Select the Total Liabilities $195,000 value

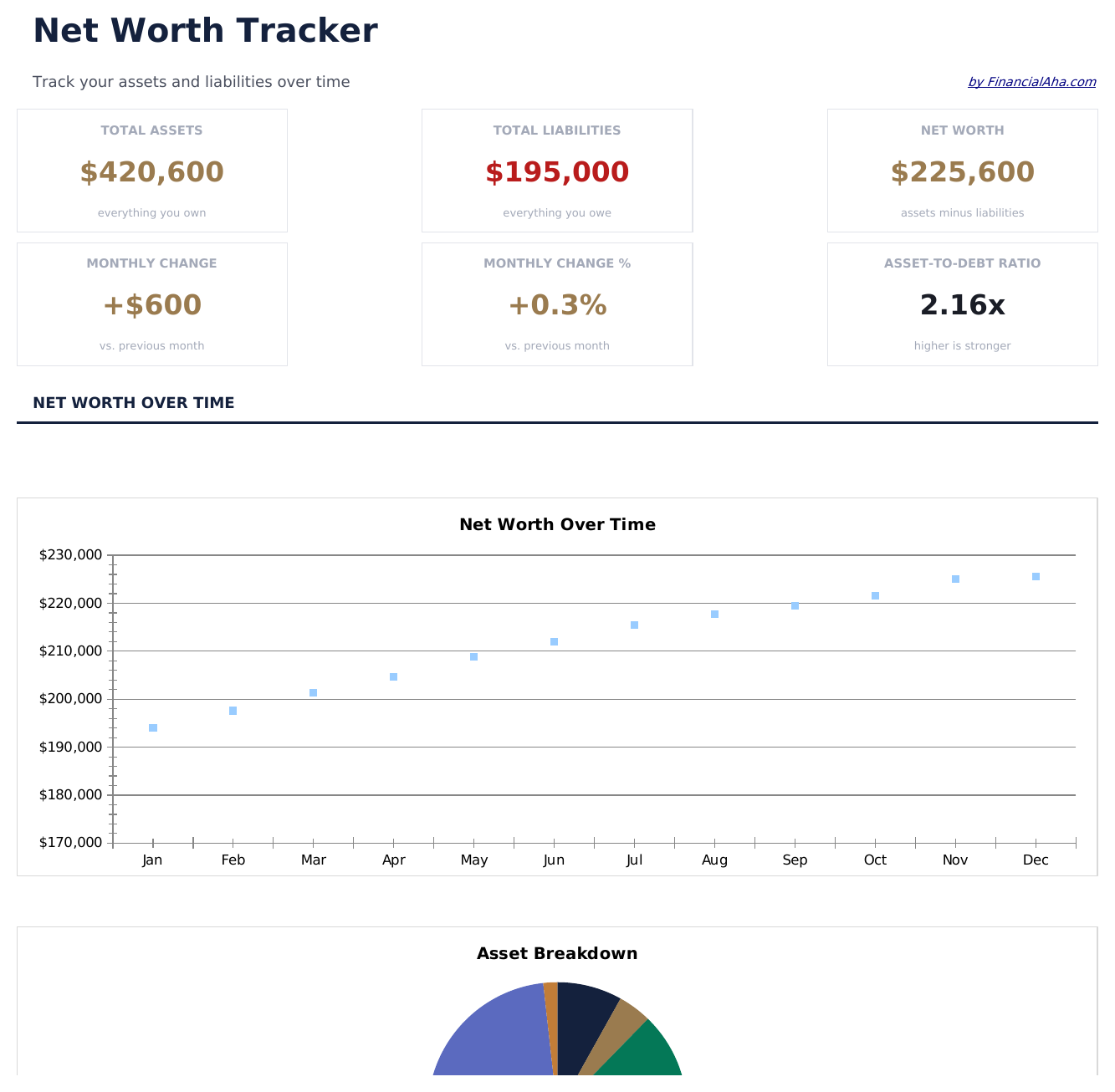(x=557, y=173)
